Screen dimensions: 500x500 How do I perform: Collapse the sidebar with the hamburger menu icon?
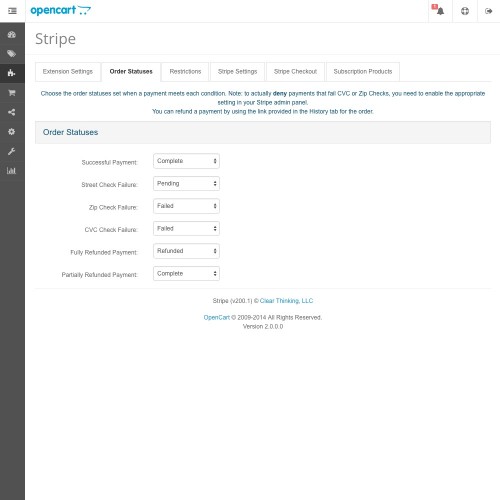point(12,11)
